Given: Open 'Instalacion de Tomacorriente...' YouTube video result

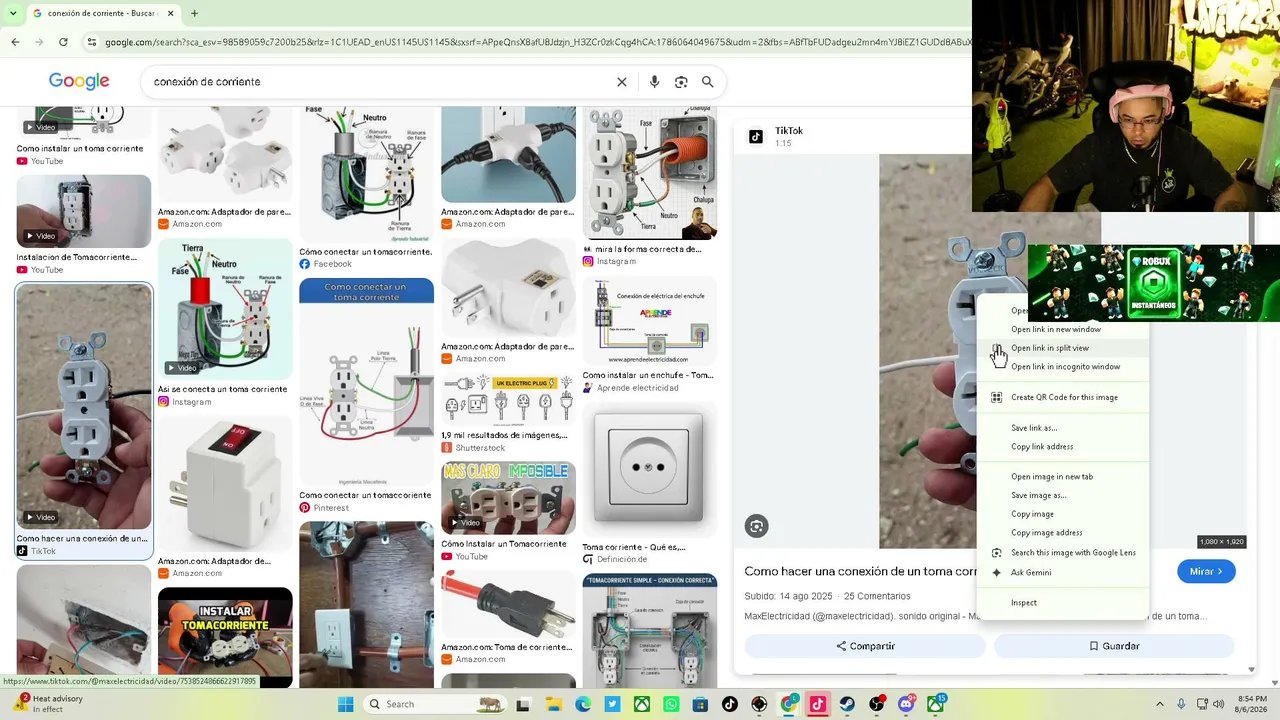Looking at the screenshot, I should click(x=84, y=212).
